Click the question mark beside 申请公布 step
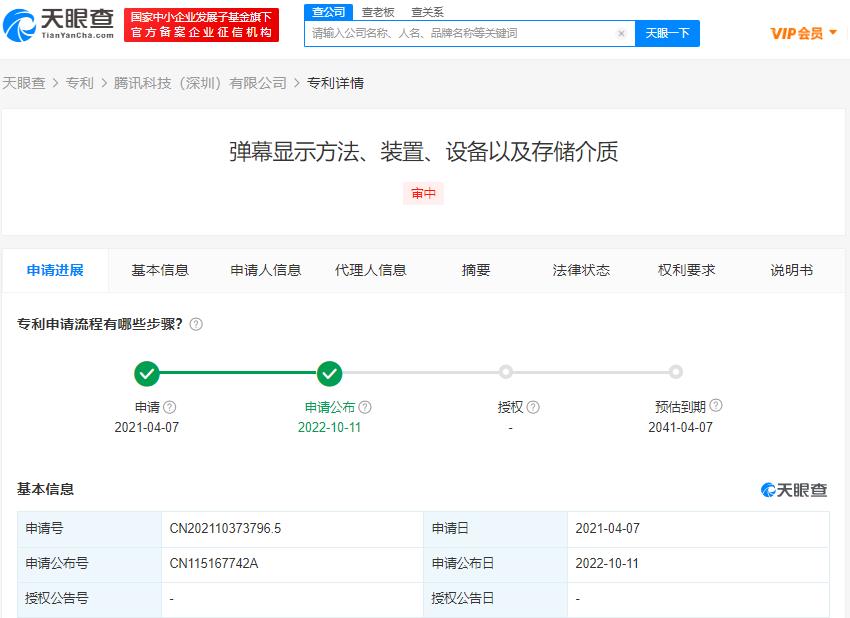 click(365, 407)
